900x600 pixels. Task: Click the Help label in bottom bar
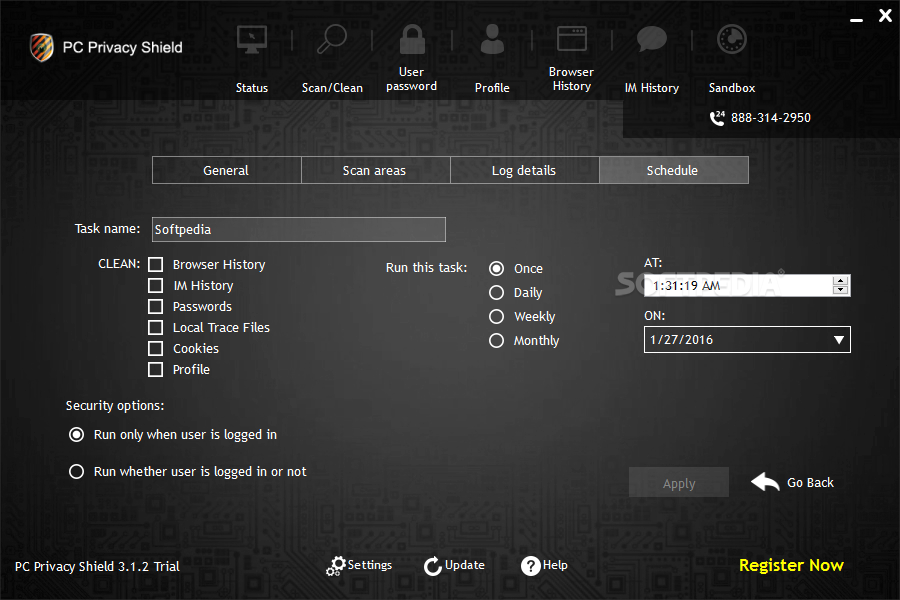coord(555,565)
